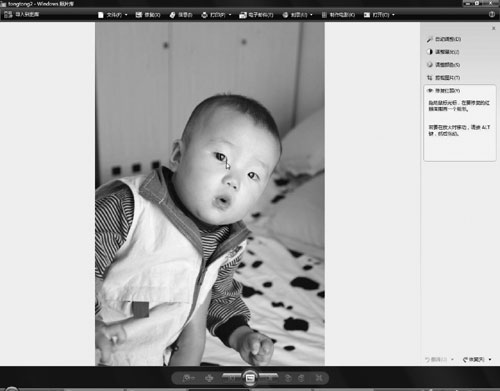
Task: Click the Back to Gallery button
Action: click(22, 14)
